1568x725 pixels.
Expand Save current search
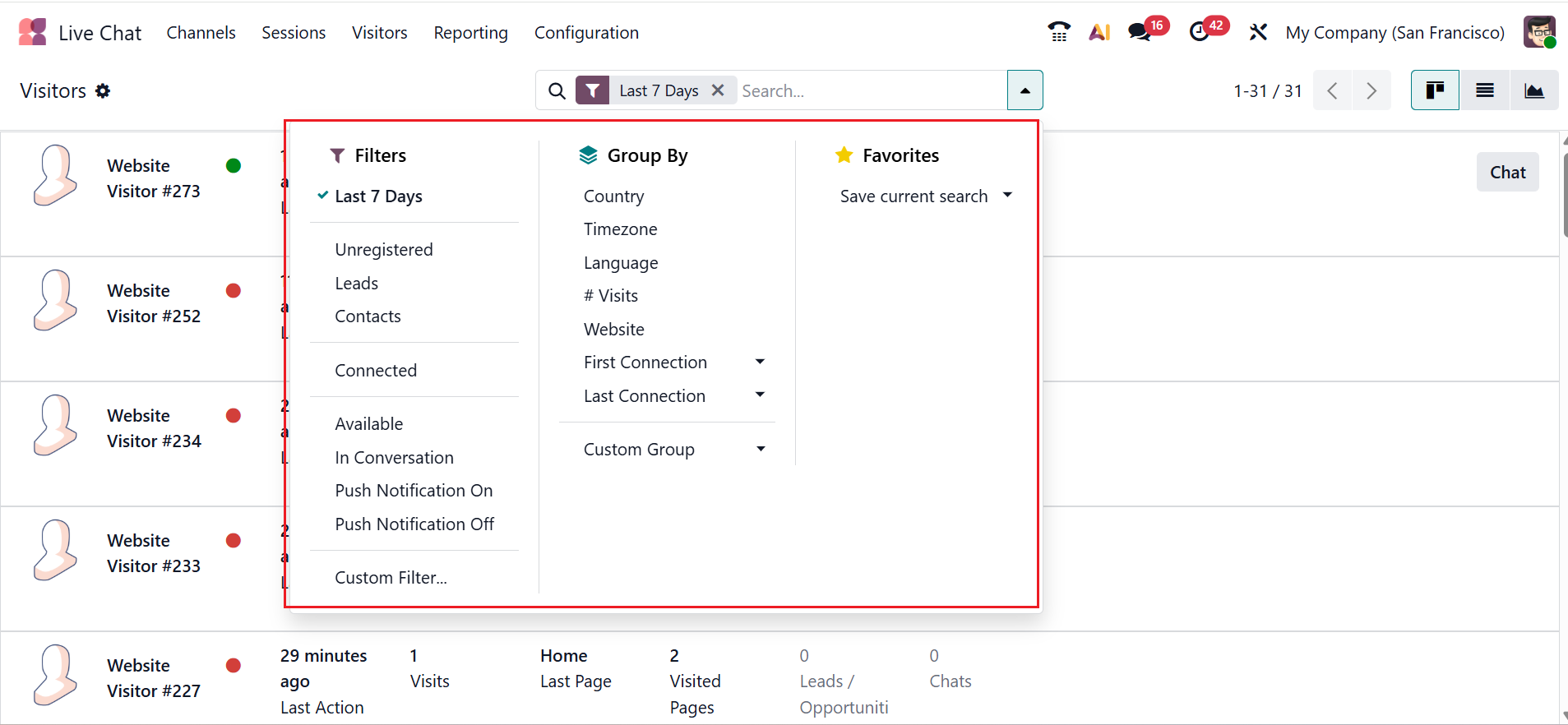925,196
